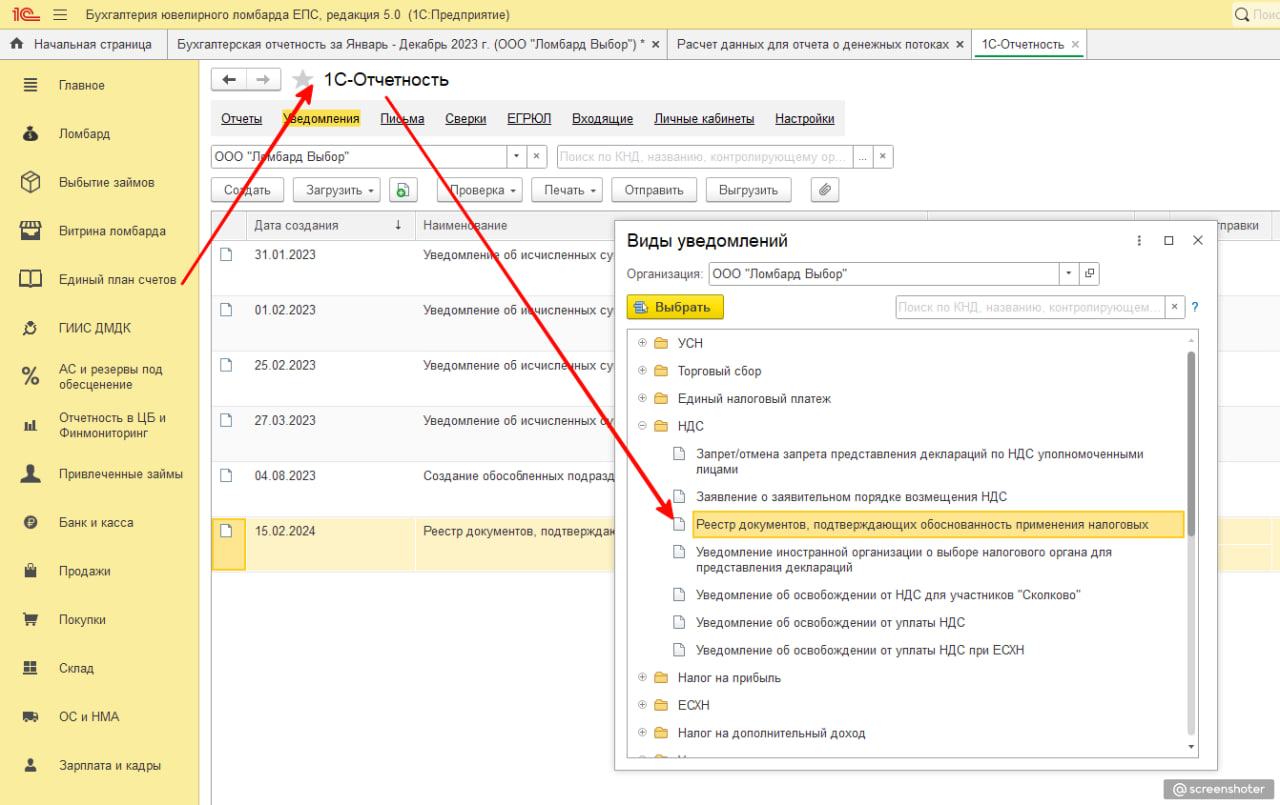Open main organization filter dropdown arrow
This screenshot has width=1280, height=805.
pyautogui.click(x=517, y=157)
